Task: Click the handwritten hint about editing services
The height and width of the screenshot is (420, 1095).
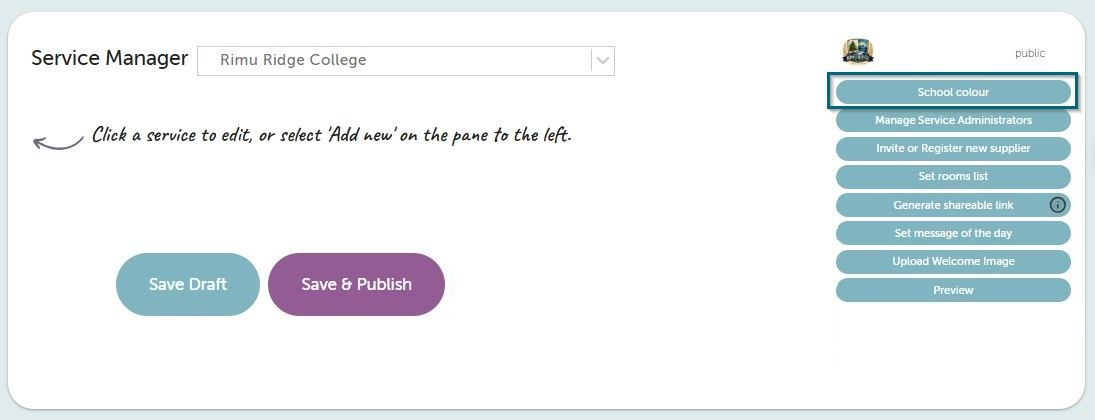Action: (332, 134)
